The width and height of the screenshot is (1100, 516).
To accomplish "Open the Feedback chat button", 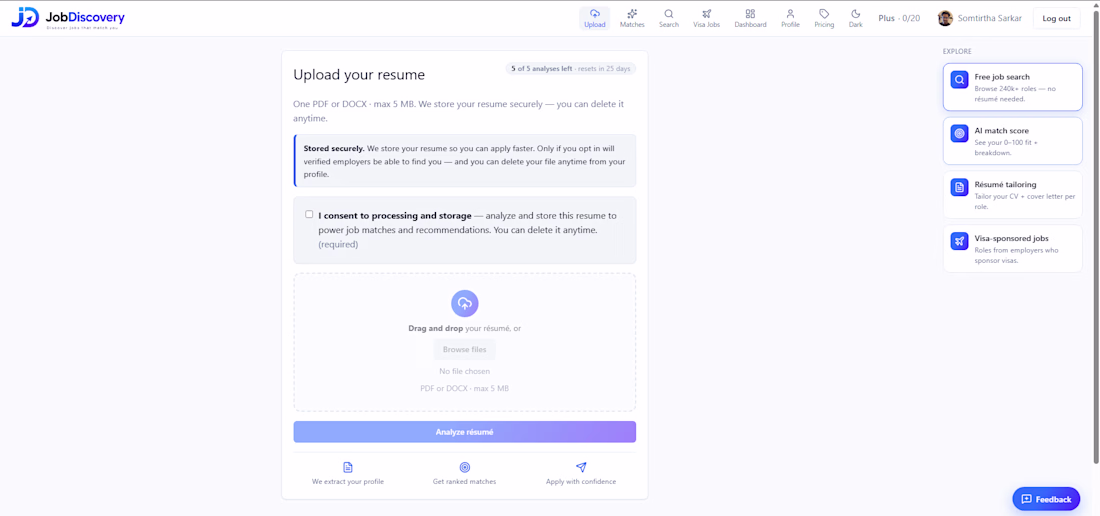I will [x=1046, y=499].
